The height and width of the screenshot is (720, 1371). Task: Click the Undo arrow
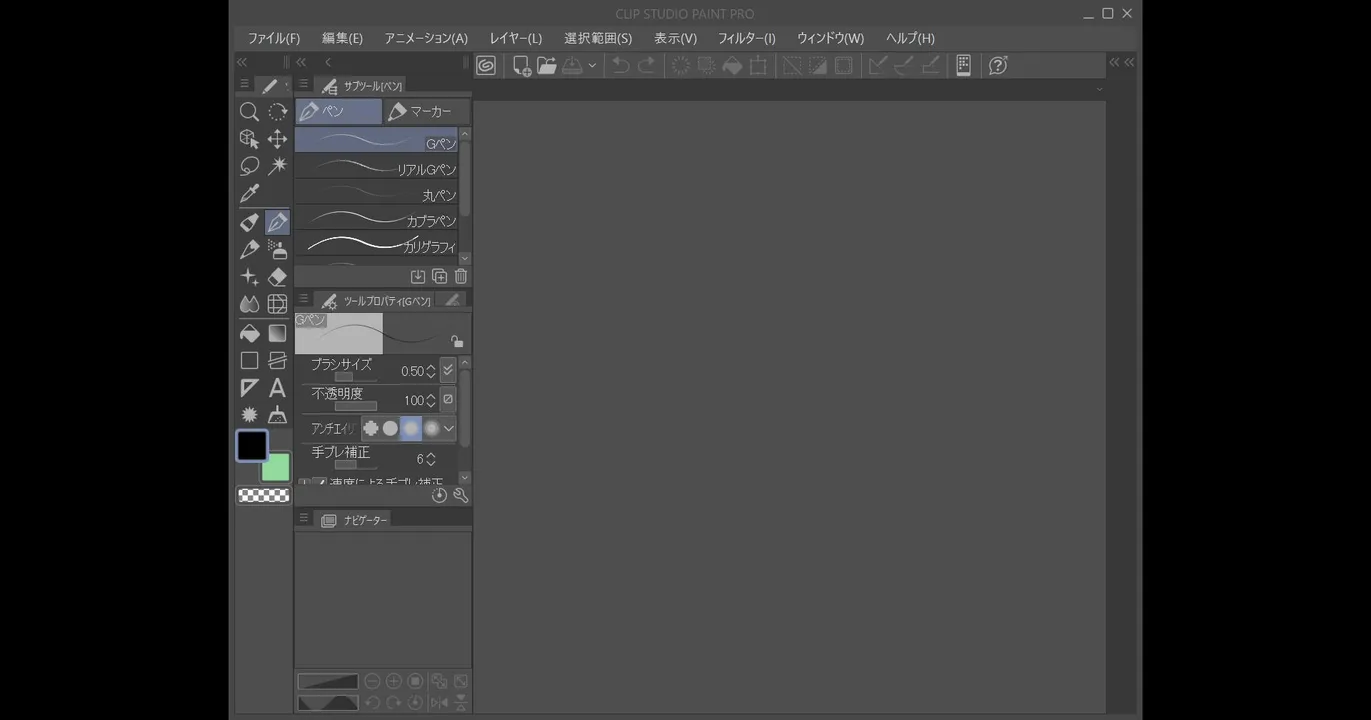point(621,66)
